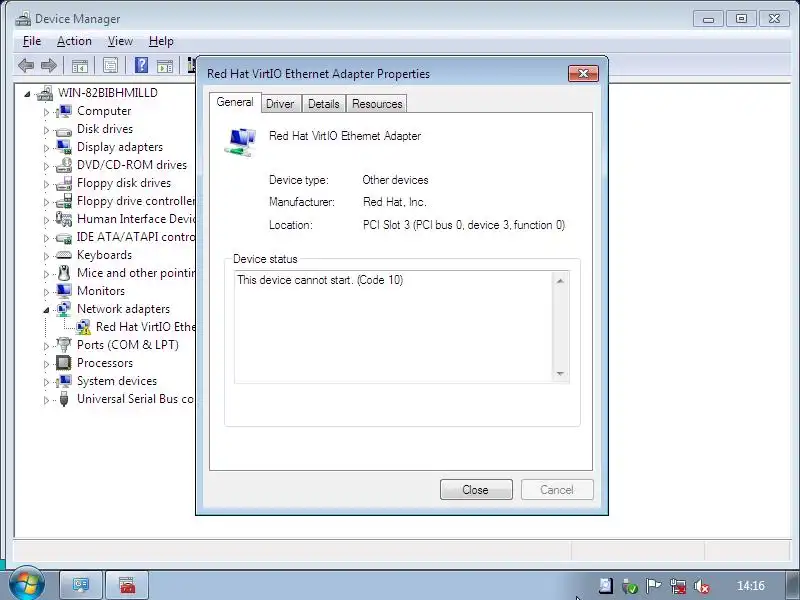Collapse the Network adapters node
This screenshot has height=600, width=800.
[x=46, y=310]
